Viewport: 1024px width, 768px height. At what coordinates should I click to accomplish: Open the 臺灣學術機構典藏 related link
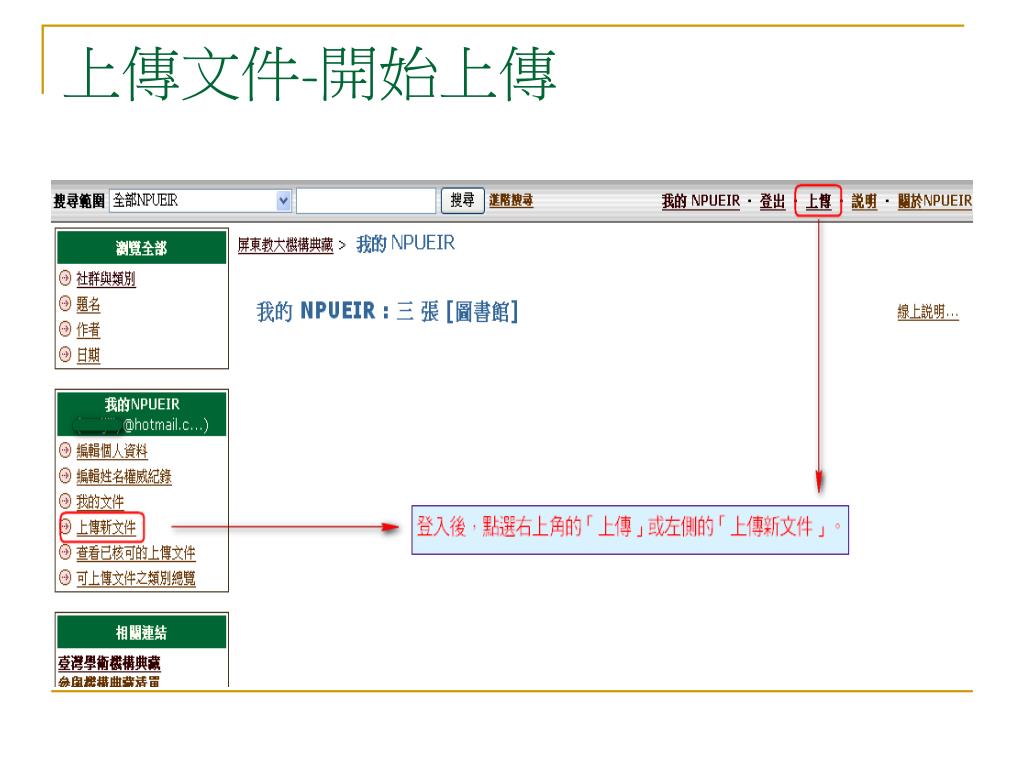(109, 663)
